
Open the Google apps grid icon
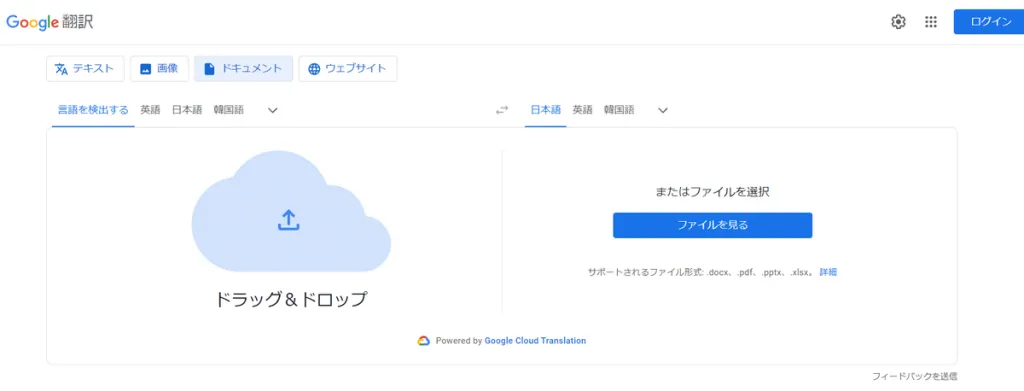point(931,22)
